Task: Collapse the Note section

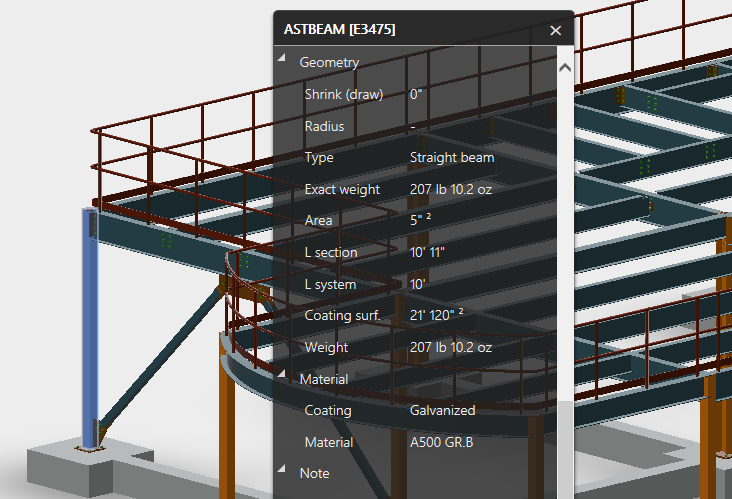Action: coord(282,468)
